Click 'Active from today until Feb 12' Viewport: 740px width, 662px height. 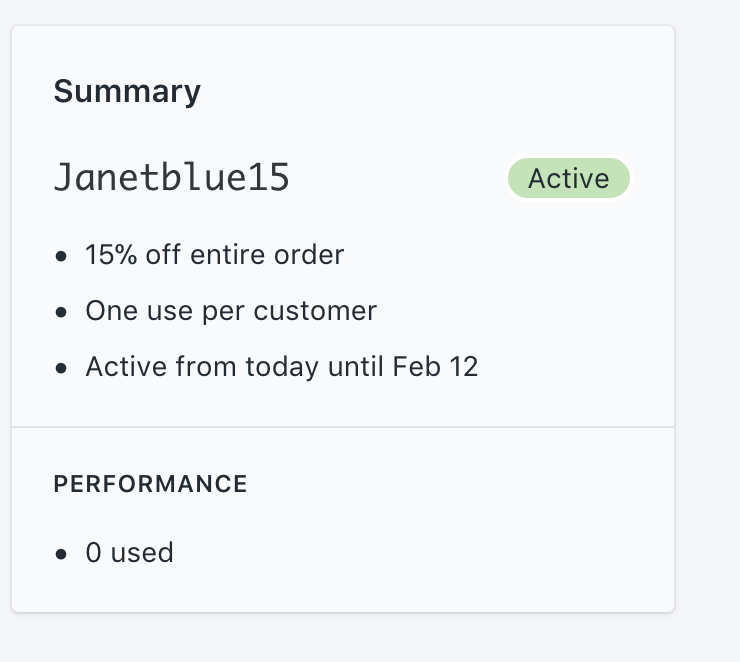[282, 367]
